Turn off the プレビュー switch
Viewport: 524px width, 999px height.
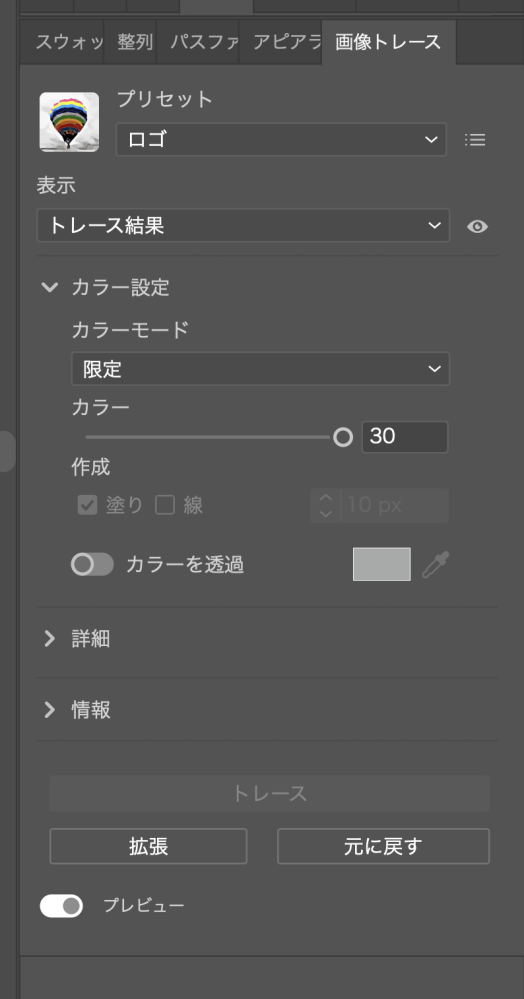tap(61, 905)
